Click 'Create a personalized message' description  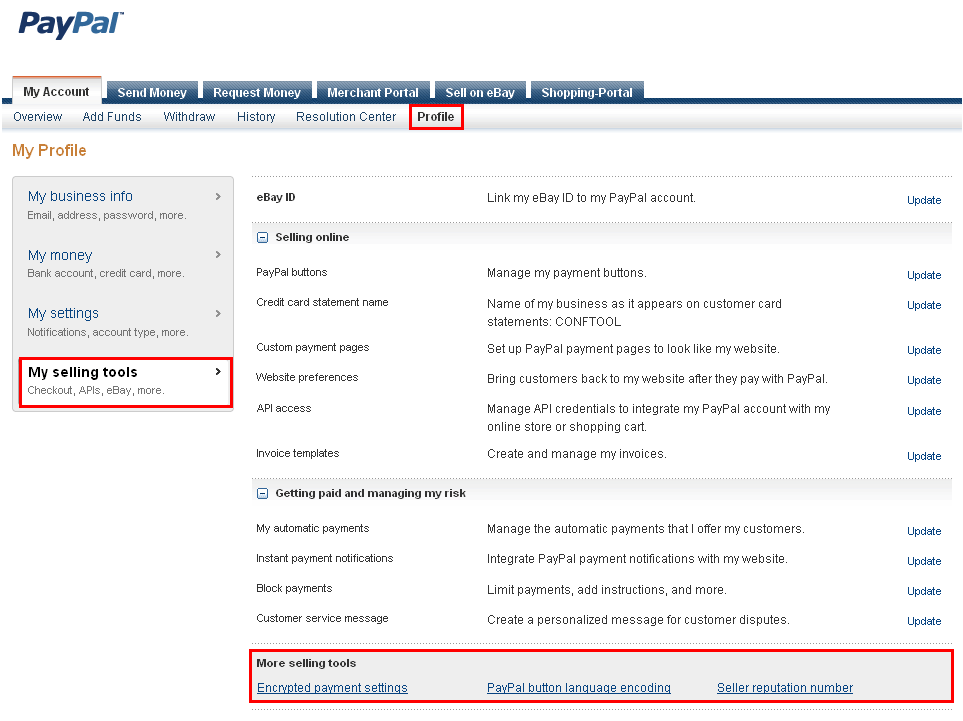(638, 620)
